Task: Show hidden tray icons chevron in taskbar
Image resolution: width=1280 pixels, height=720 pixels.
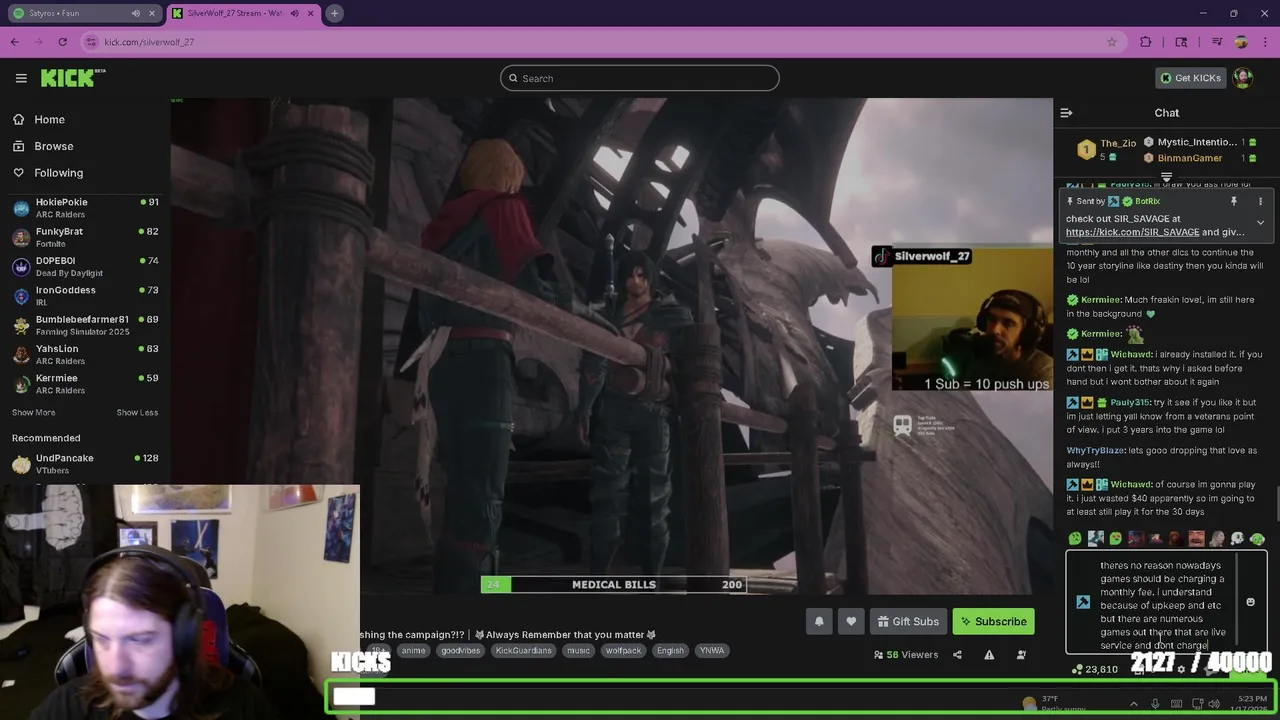Action: click(1133, 704)
